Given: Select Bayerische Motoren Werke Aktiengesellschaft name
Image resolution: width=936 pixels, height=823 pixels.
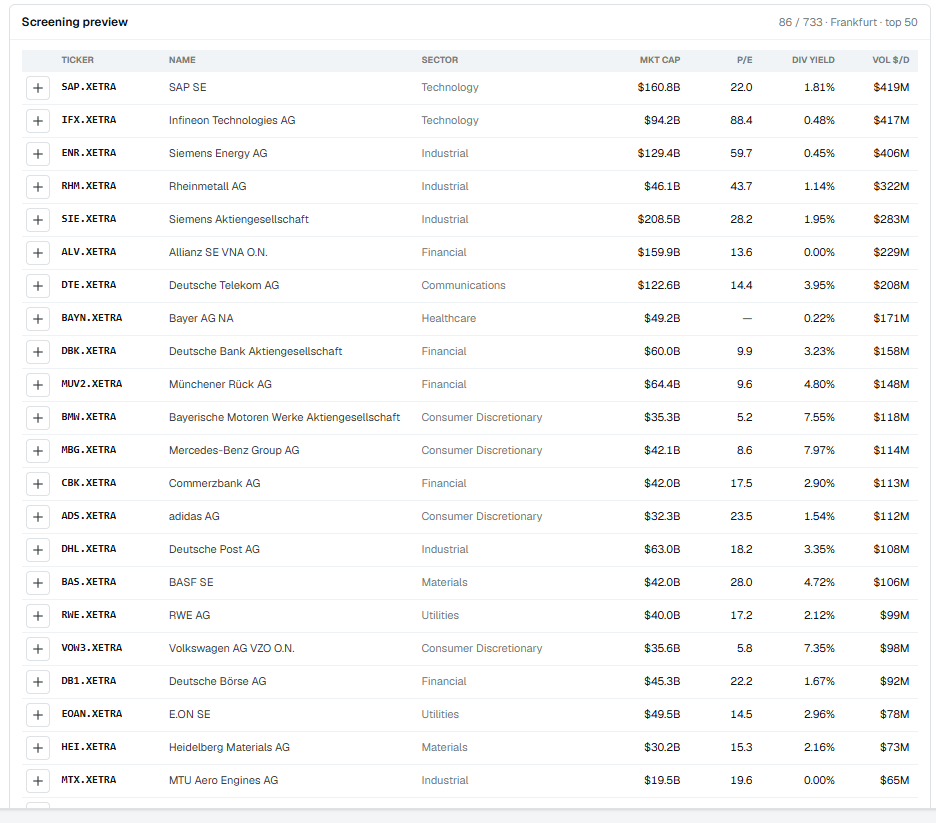Looking at the screenshot, I should tap(284, 417).
